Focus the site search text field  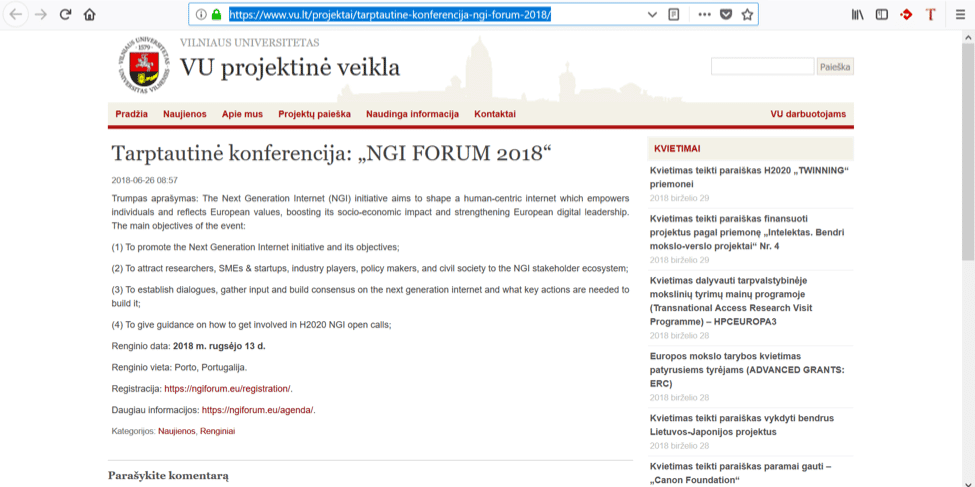click(x=762, y=67)
